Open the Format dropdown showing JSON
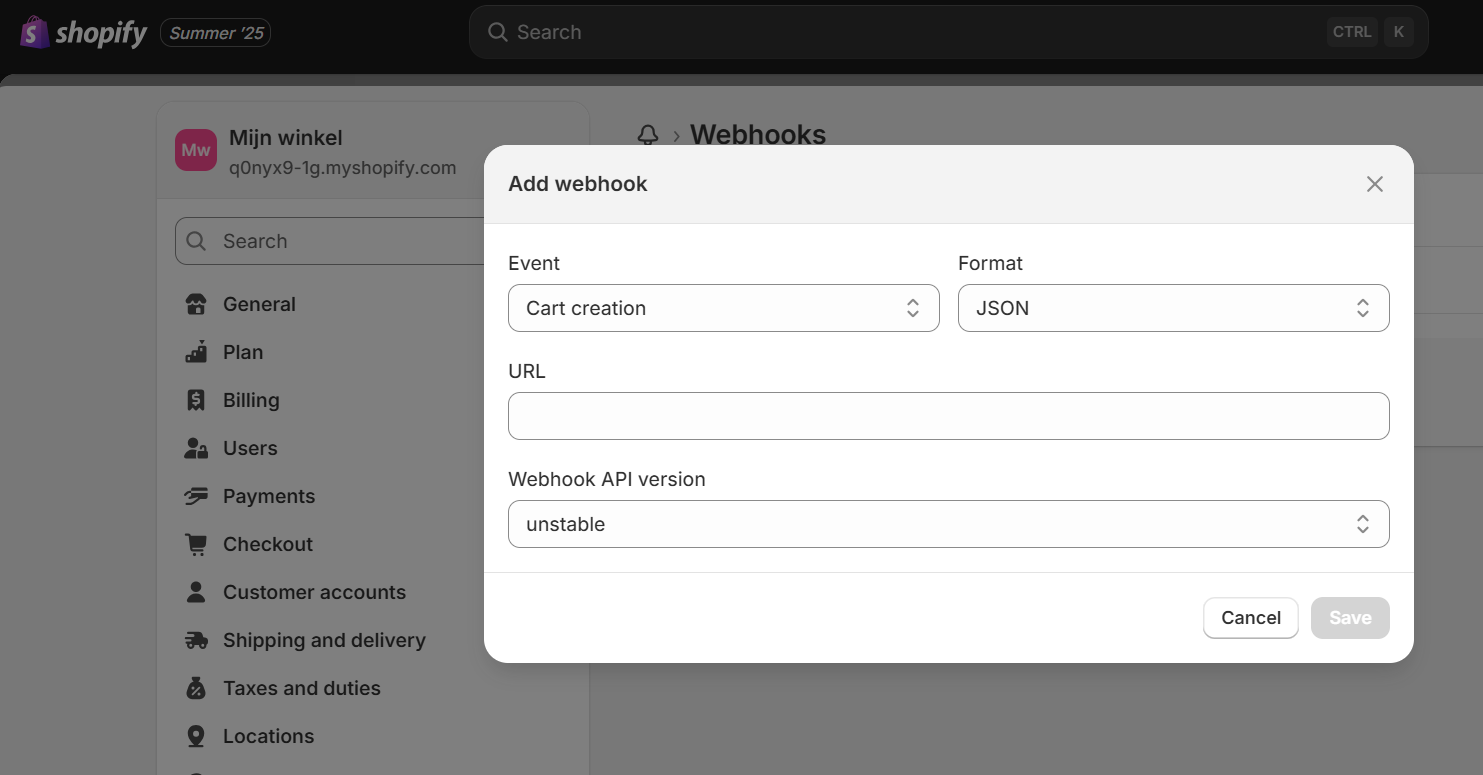The width and height of the screenshot is (1483, 775). (1173, 308)
